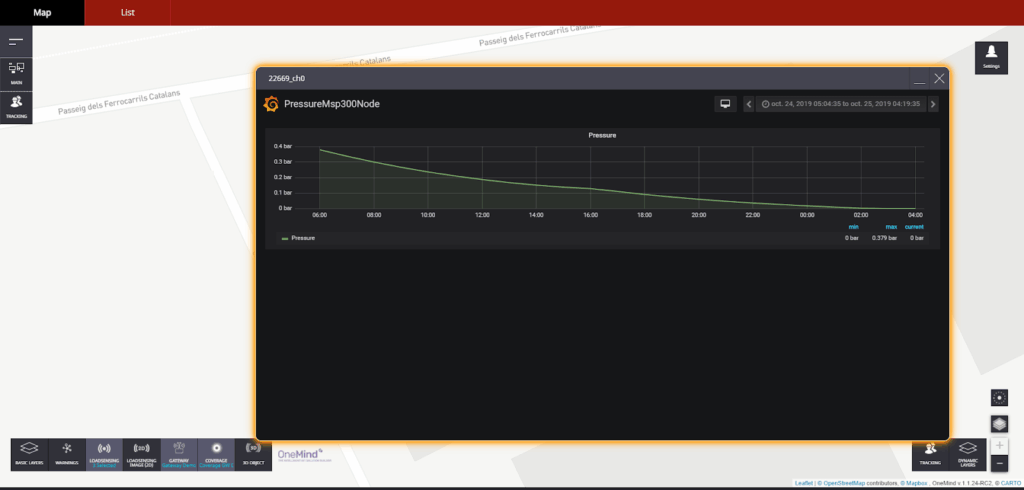This screenshot has height=490, width=1024.
Task: Shift time range back with left arrow
Action: pyautogui.click(x=749, y=104)
